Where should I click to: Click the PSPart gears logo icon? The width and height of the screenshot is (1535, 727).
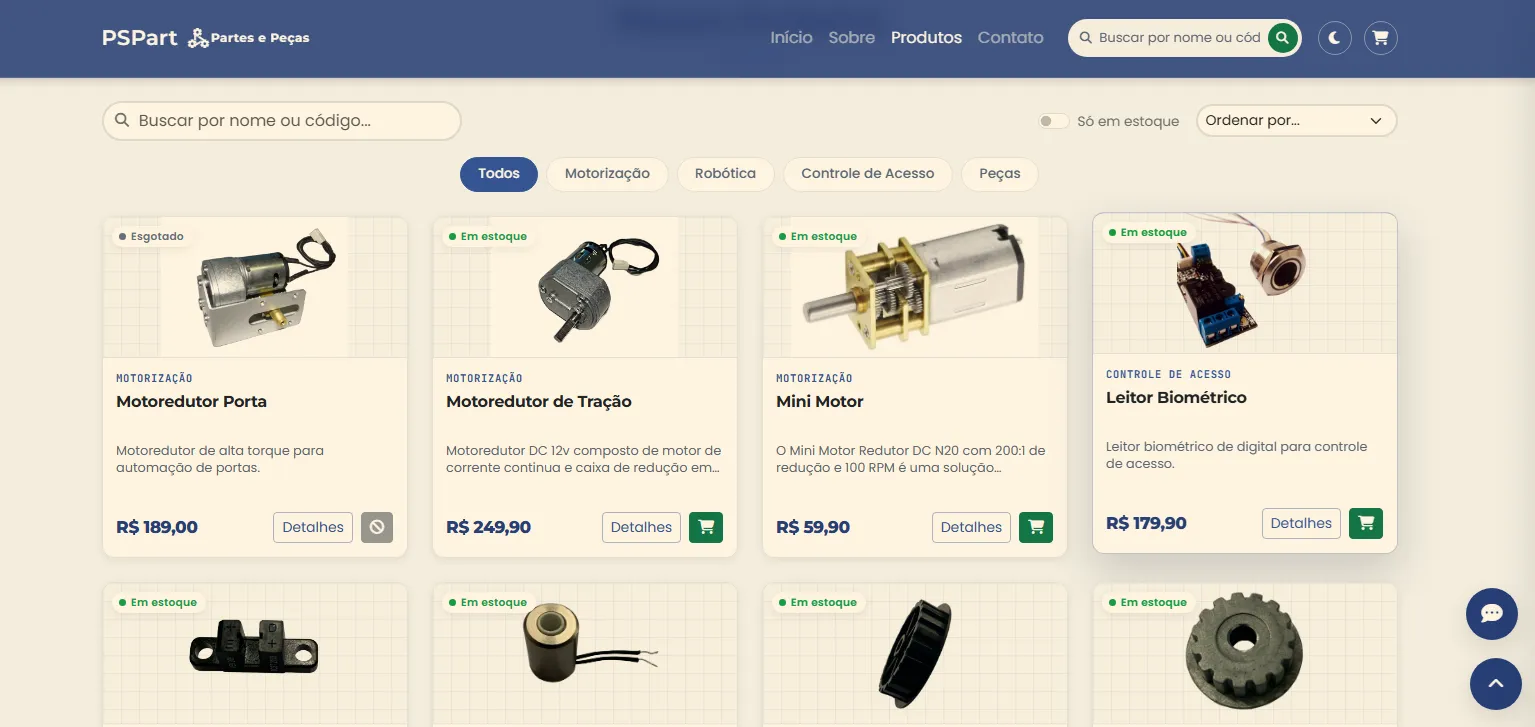click(198, 38)
